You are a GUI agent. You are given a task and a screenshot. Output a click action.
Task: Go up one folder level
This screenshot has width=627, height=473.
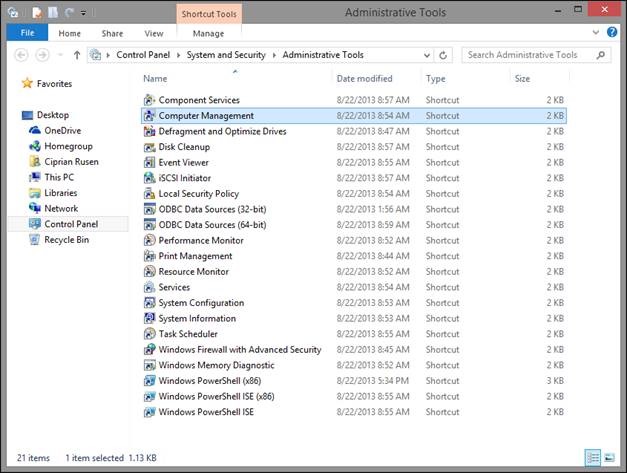[x=77, y=55]
